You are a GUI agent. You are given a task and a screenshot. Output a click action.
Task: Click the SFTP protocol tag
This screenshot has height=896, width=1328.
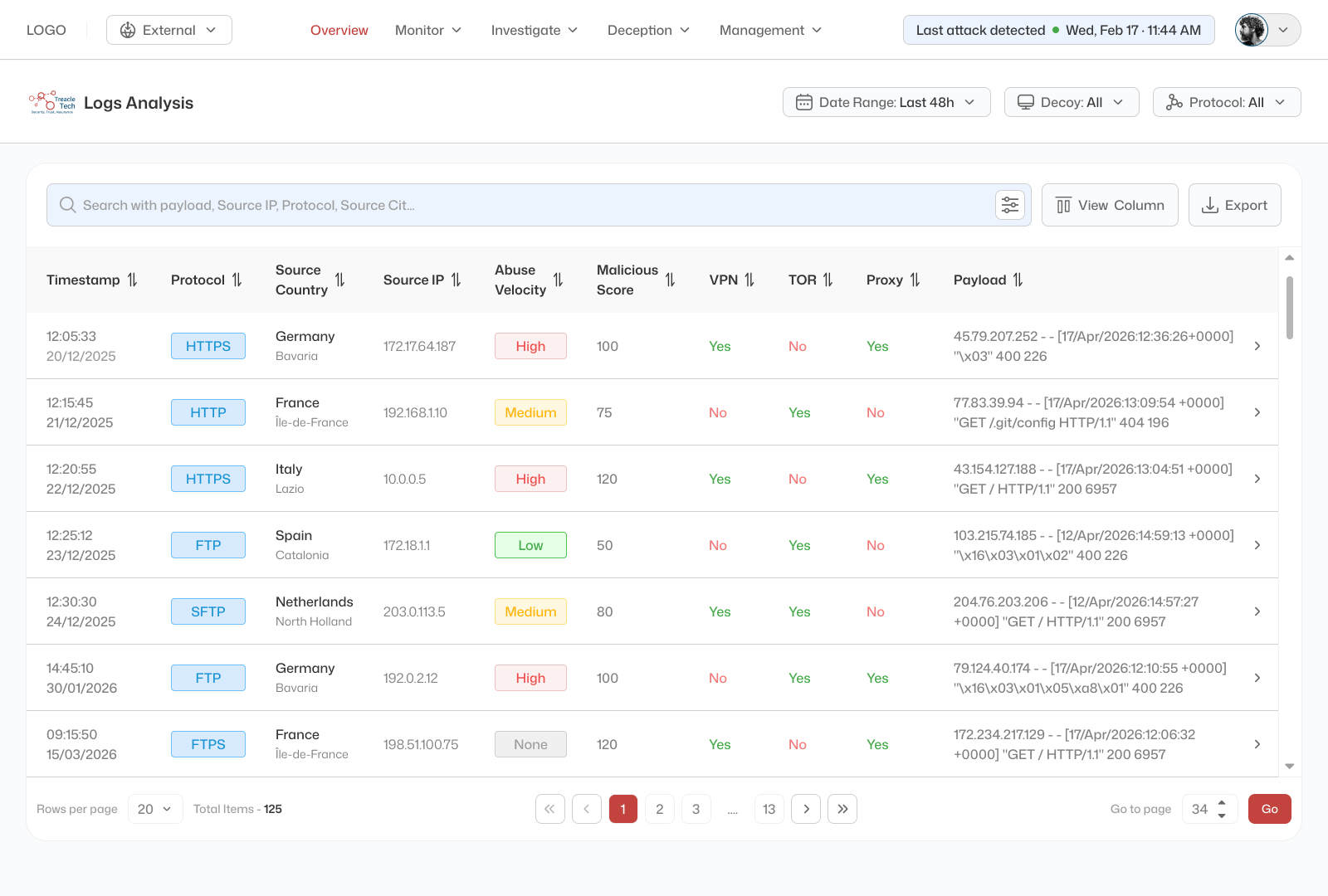pyautogui.click(x=208, y=611)
